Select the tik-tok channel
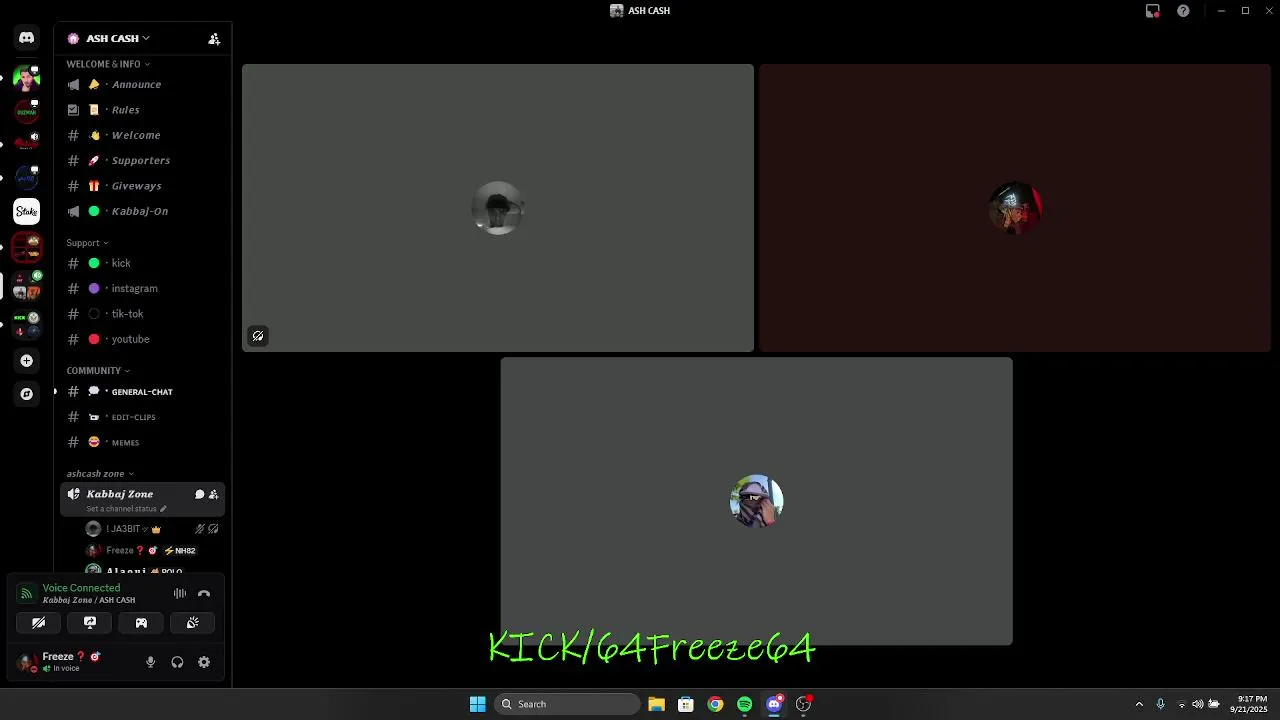The image size is (1280, 720). (143, 314)
